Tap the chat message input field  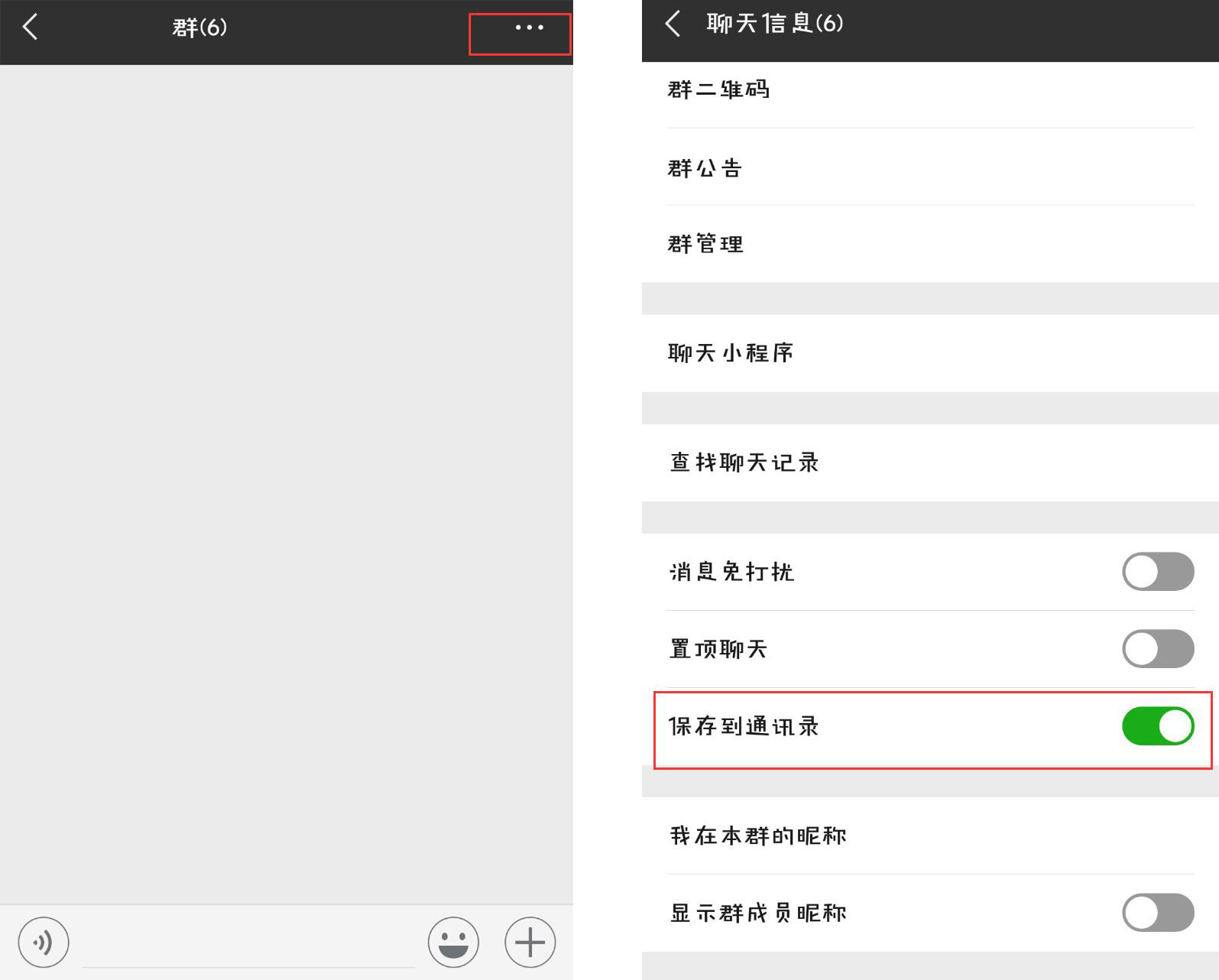click(248, 944)
